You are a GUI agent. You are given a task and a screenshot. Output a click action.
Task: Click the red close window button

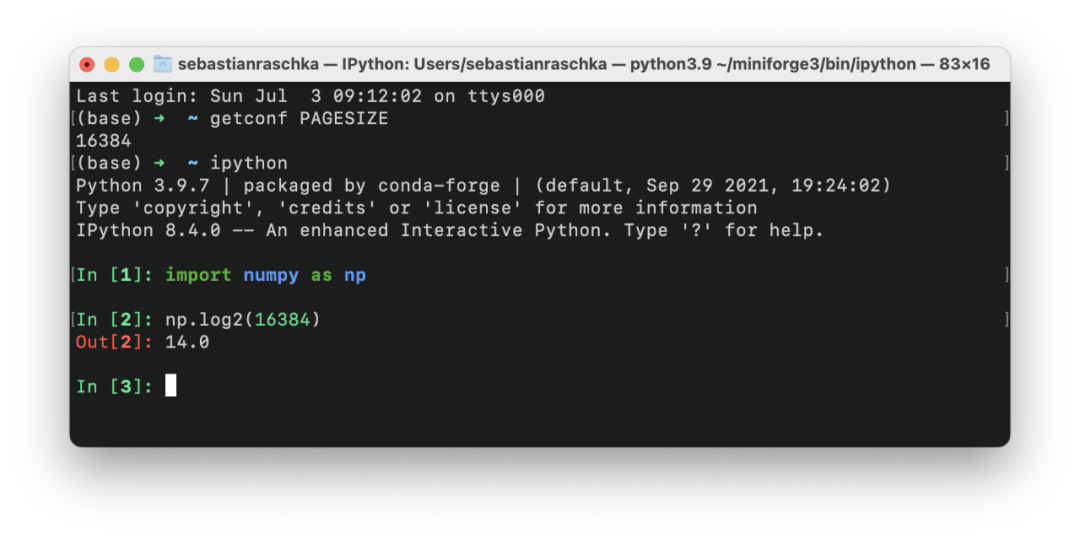point(87,65)
